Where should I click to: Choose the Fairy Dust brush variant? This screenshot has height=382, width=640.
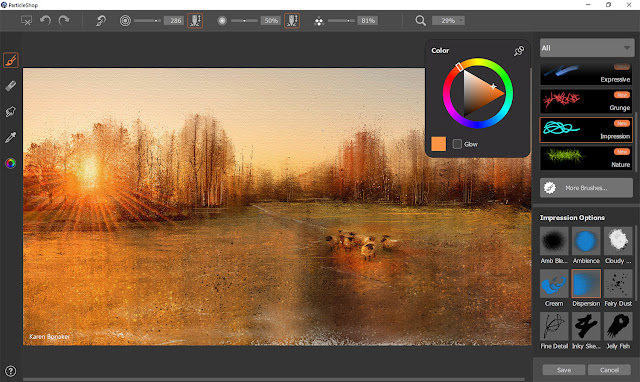click(618, 288)
